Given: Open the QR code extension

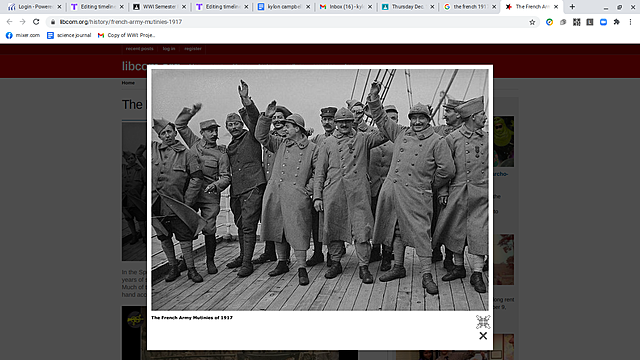Looking at the screenshot, I should pos(576,22).
